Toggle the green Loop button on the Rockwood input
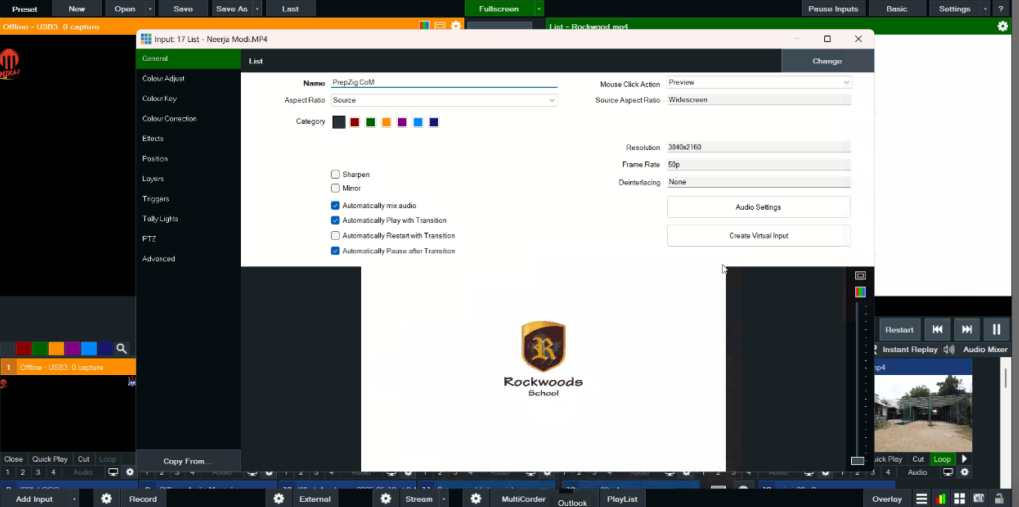The height and width of the screenshot is (507, 1019). click(942, 459)
